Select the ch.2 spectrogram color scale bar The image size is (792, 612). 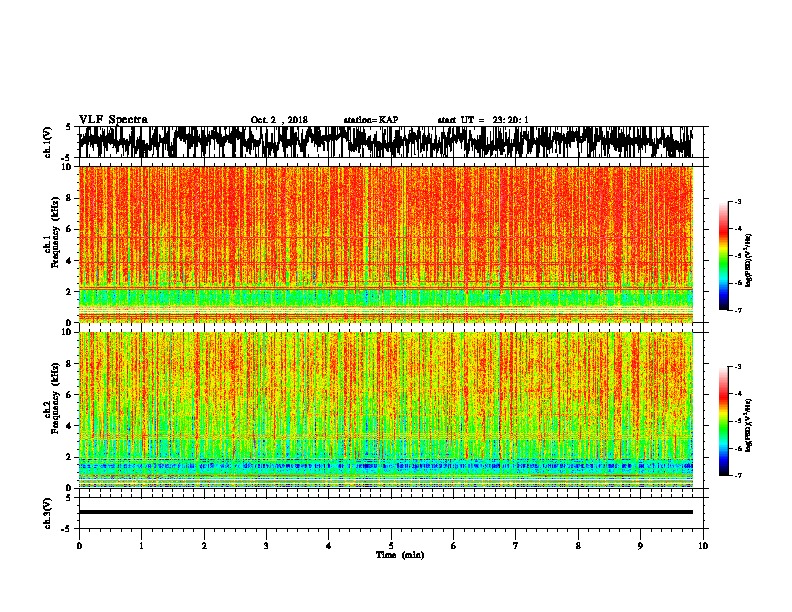723,421
